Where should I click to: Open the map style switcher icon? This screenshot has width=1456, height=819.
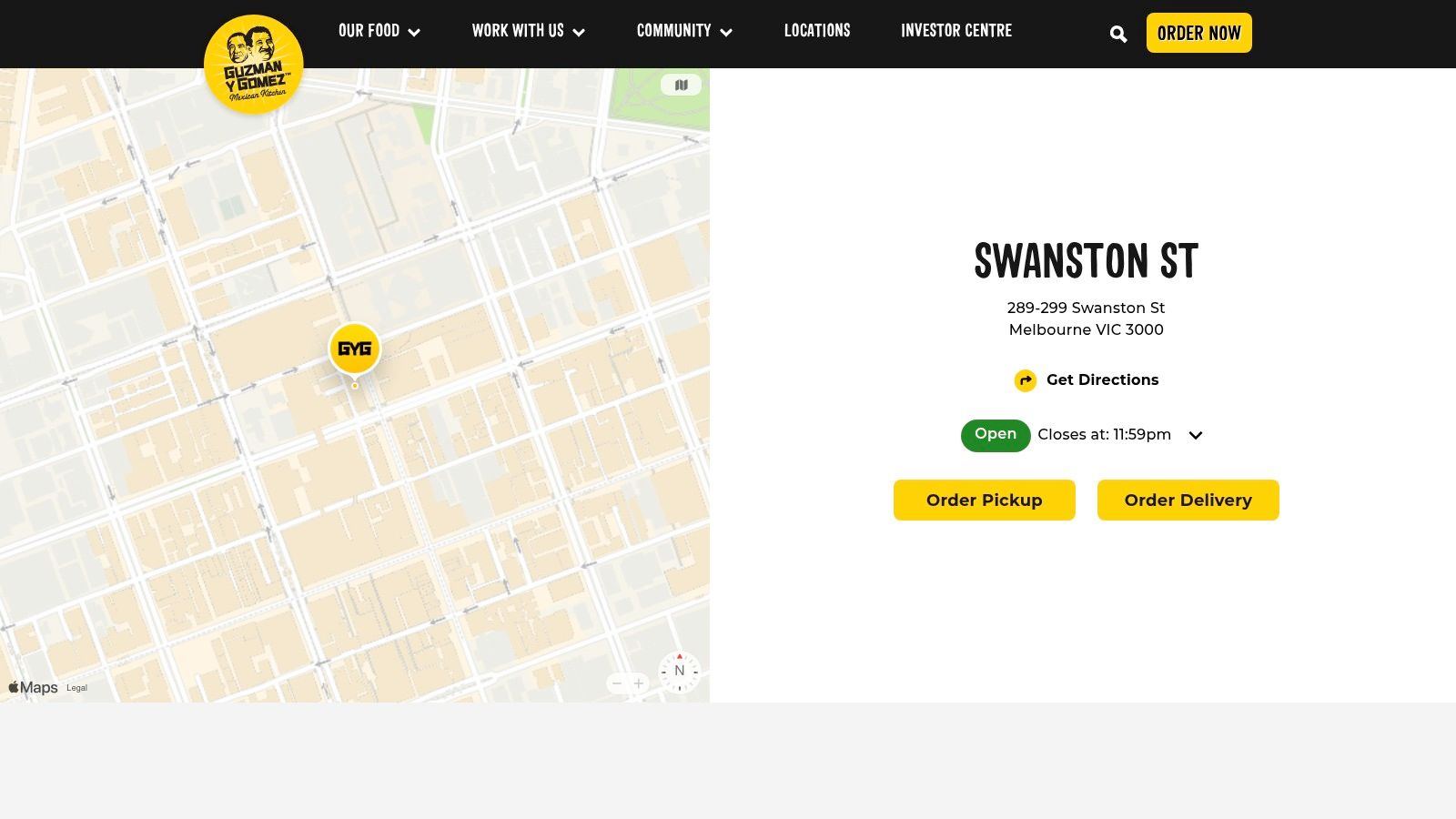click(x=680, y=85)
